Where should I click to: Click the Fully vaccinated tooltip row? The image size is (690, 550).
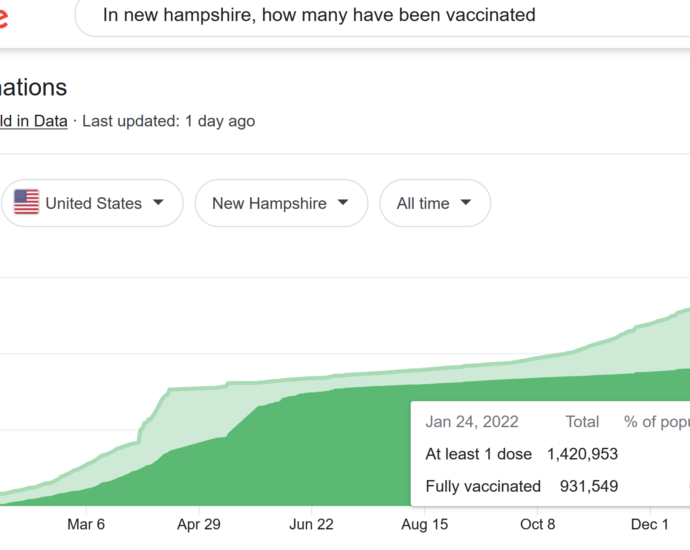pyautogui.click(x=521, y=486)
